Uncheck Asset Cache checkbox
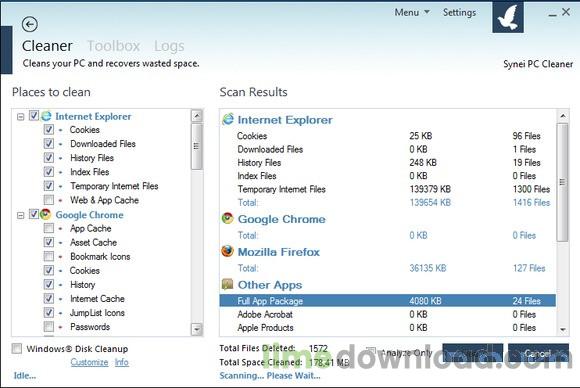Image resolution: width=580 pixels, height=388 pixels. point(49,242)
